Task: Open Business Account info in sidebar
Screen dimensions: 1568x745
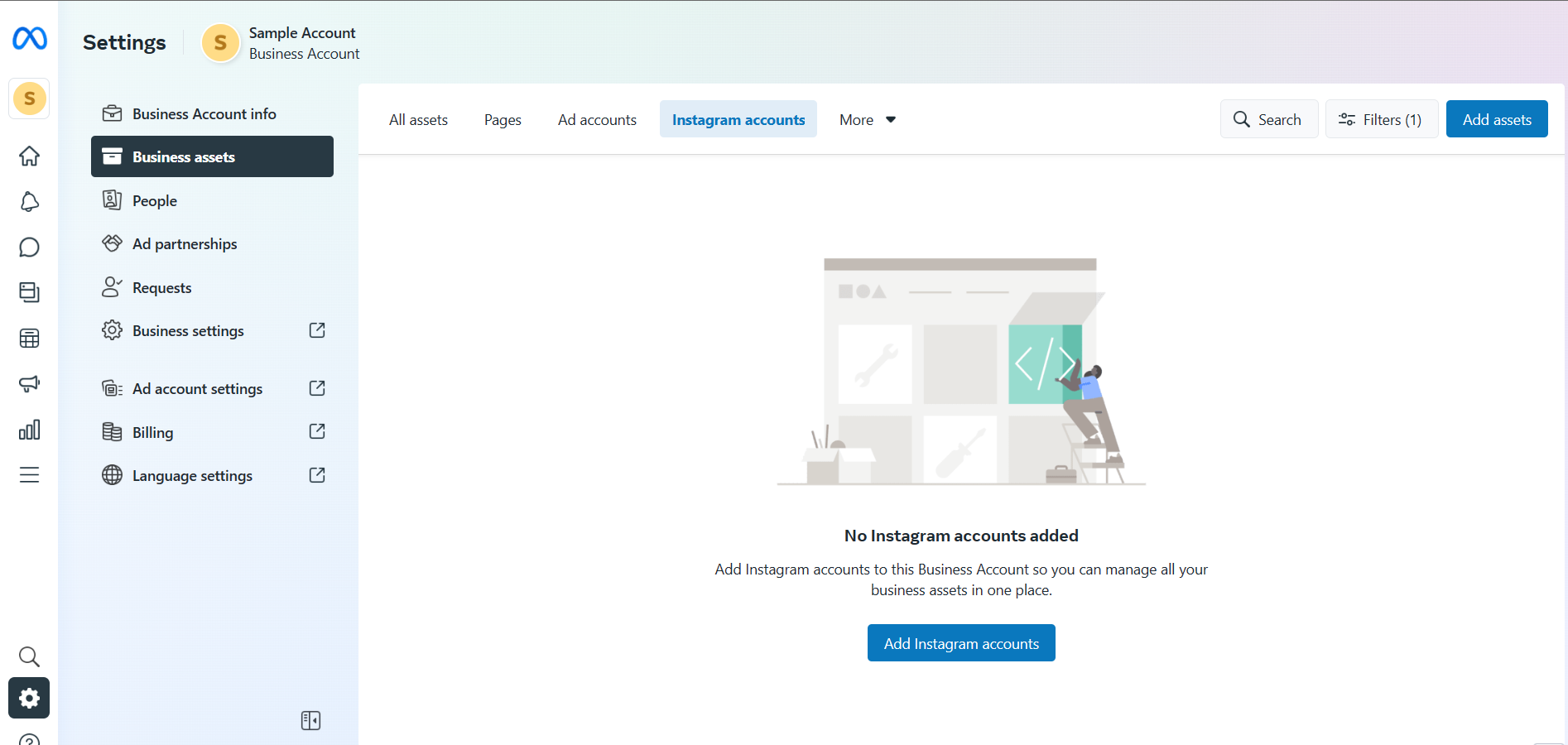Action: click(212, 113)
